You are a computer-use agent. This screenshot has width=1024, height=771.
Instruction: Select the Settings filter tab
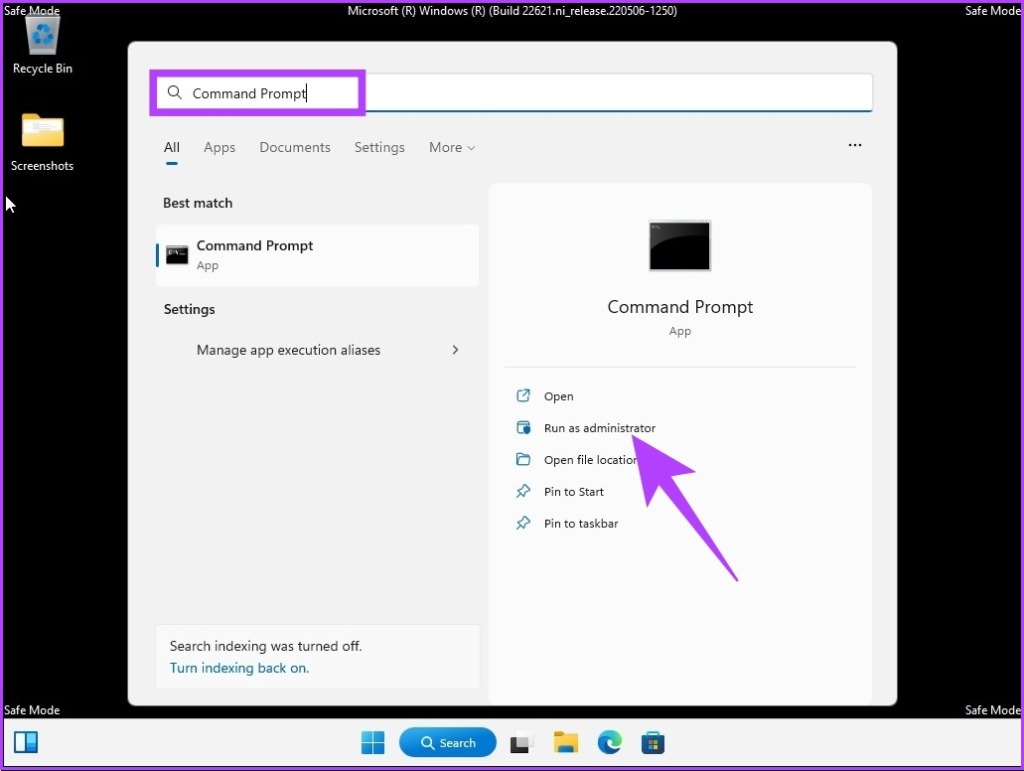[379, 148]
